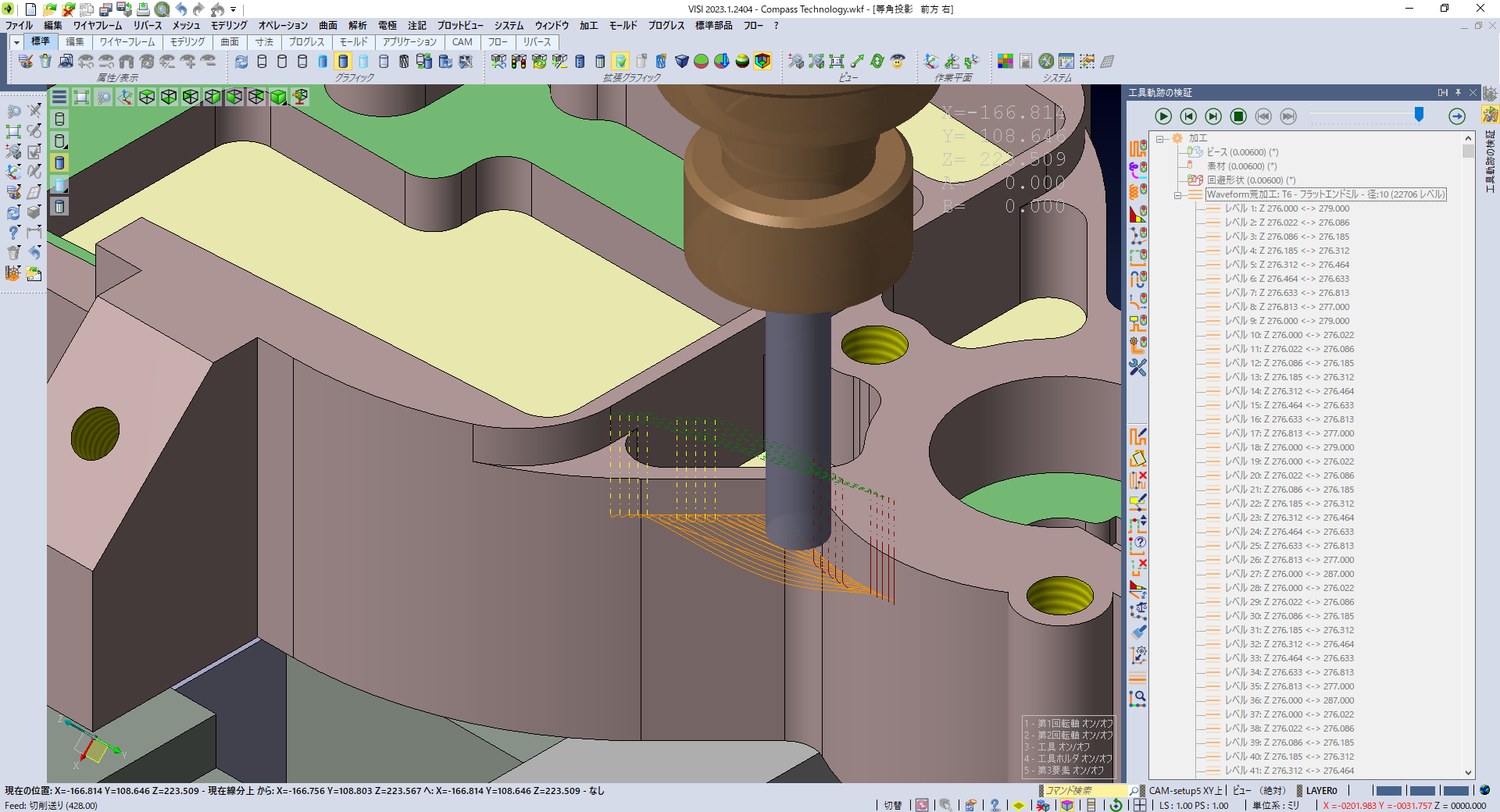Select the 回避形状 (0.00600) tree item

coord(1251,180)
